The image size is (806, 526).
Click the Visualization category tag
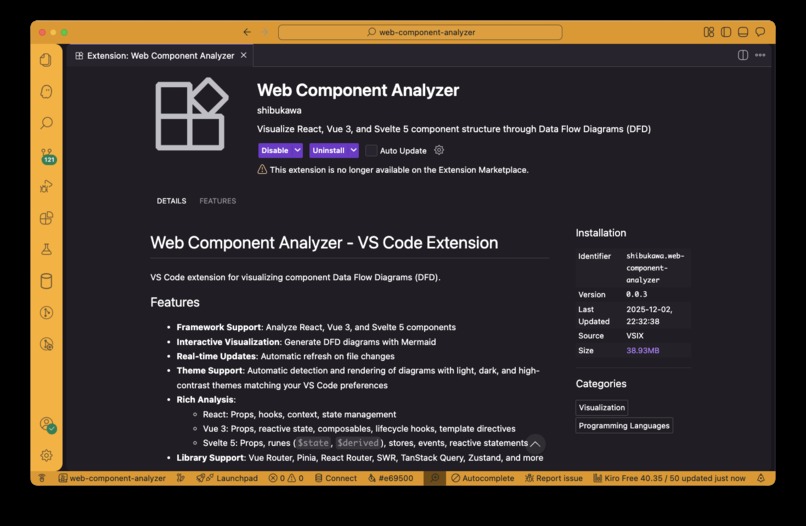coord(601,407)
